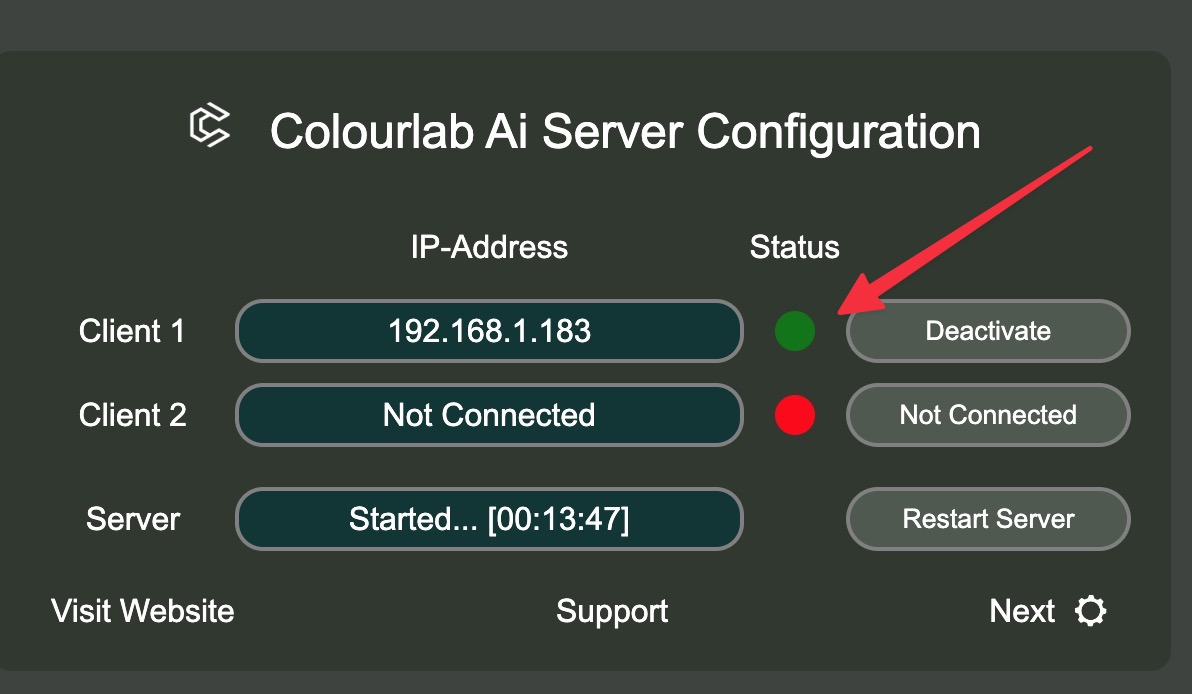Select the IP-Address column header

pyautogui.click(x=489, y=247)
